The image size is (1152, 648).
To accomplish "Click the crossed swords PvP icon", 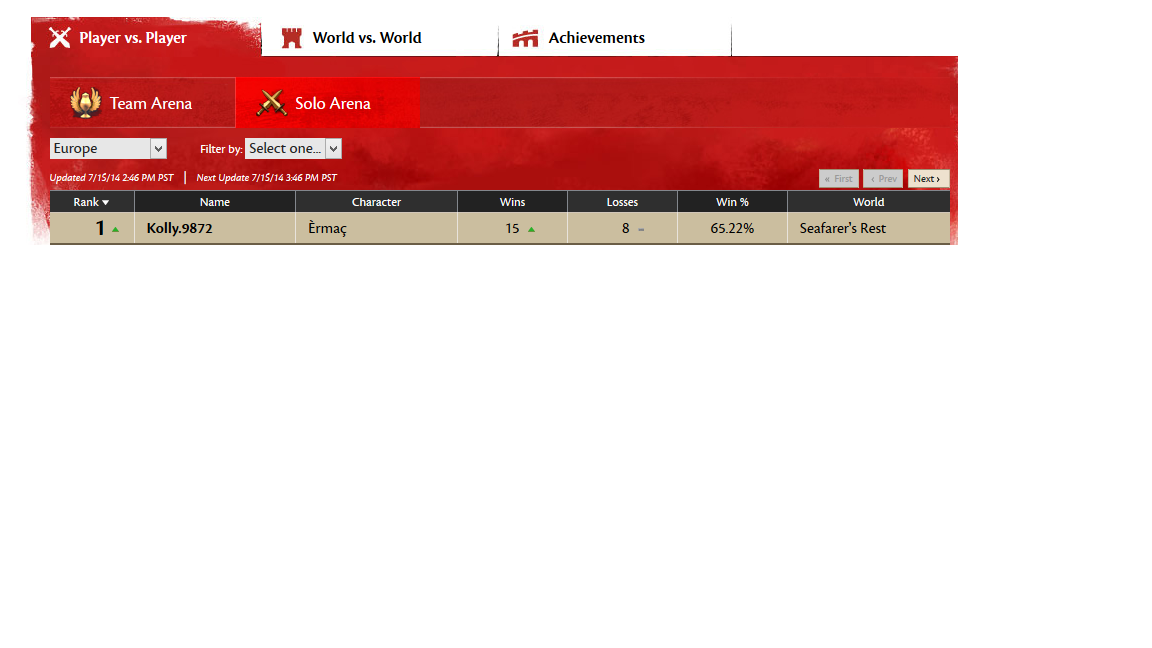I will (60, 37).
